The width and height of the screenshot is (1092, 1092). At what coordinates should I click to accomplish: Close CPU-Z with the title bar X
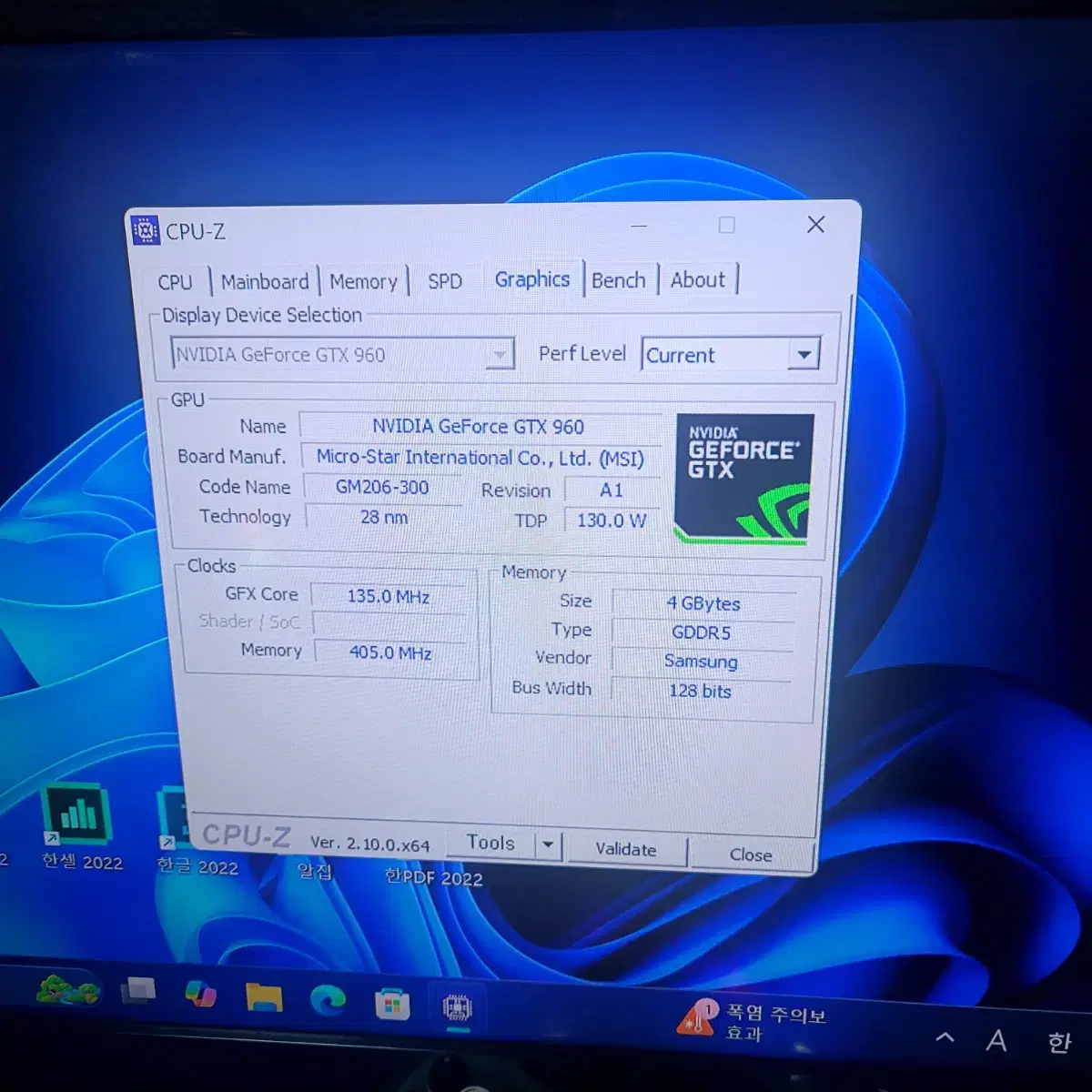click(816, 225)
